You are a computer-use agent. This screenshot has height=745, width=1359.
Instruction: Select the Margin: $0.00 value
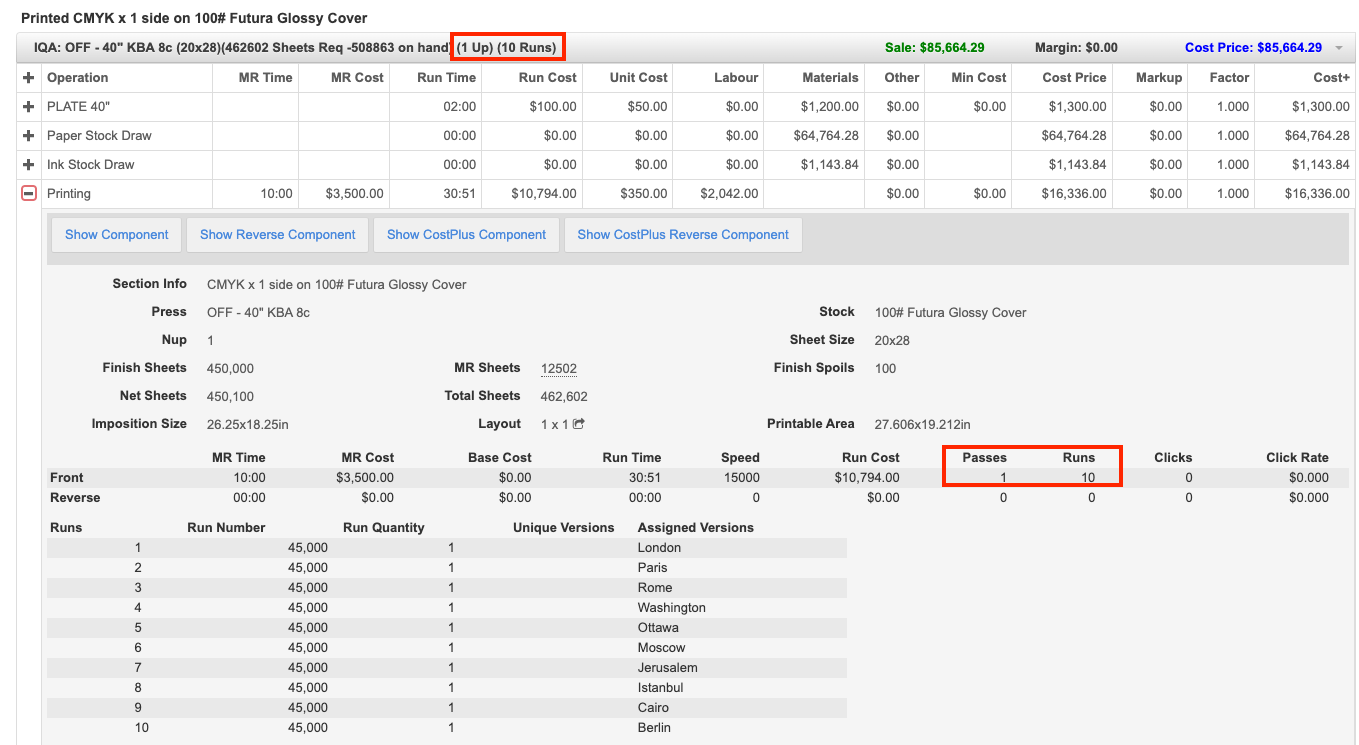[x=1076, y=48]
